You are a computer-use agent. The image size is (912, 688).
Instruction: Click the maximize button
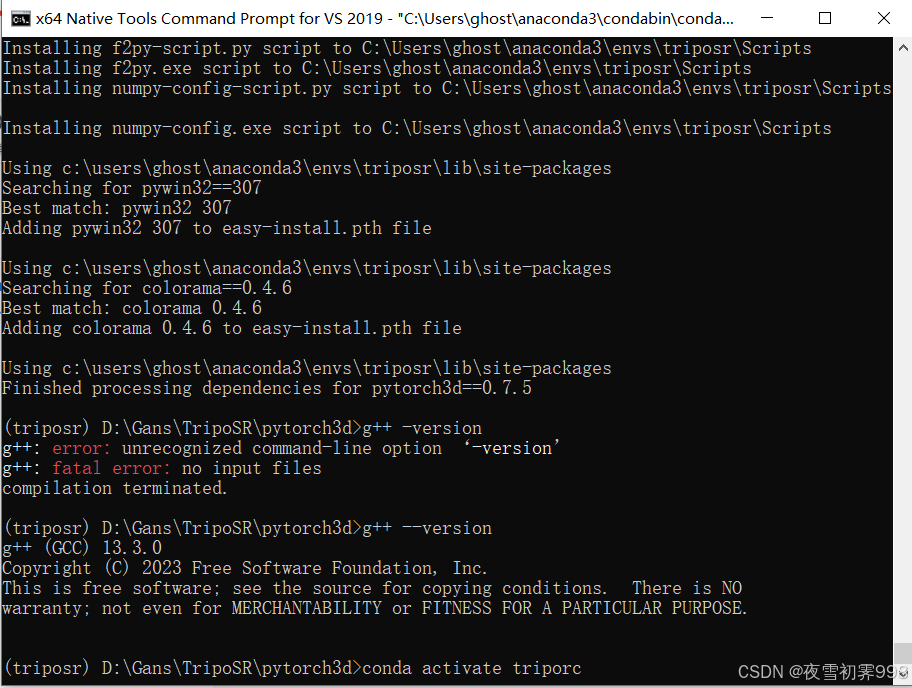click(826, 18)
